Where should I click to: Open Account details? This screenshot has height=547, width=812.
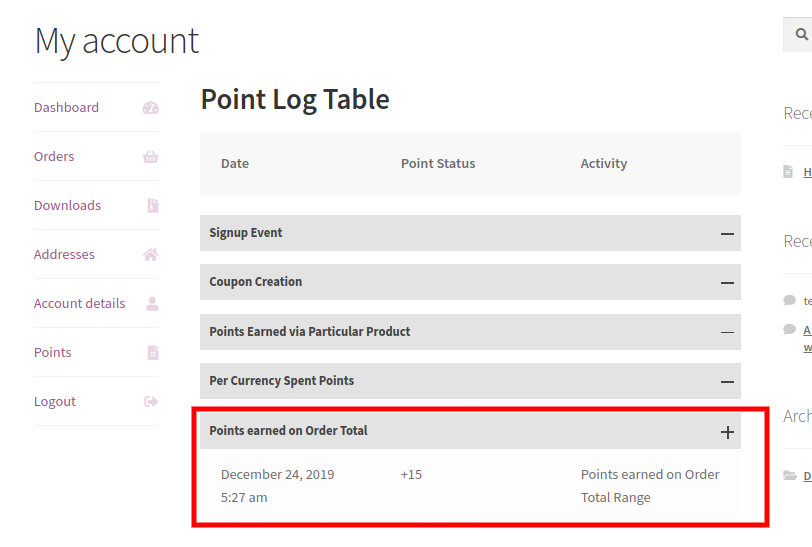(x=80, y=303)
